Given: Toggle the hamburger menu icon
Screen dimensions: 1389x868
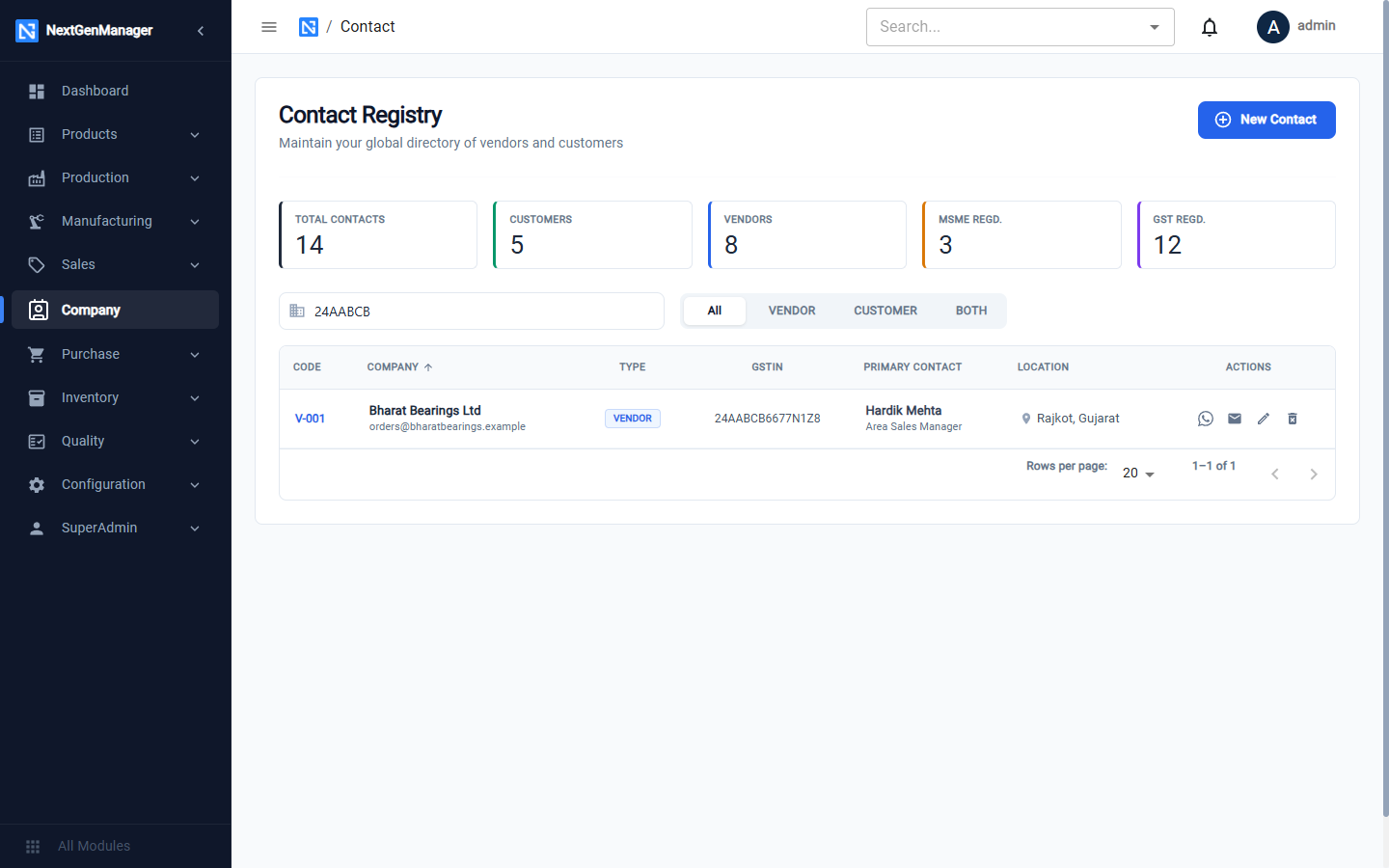Looking at the screenshot, I should coord(269,27).
